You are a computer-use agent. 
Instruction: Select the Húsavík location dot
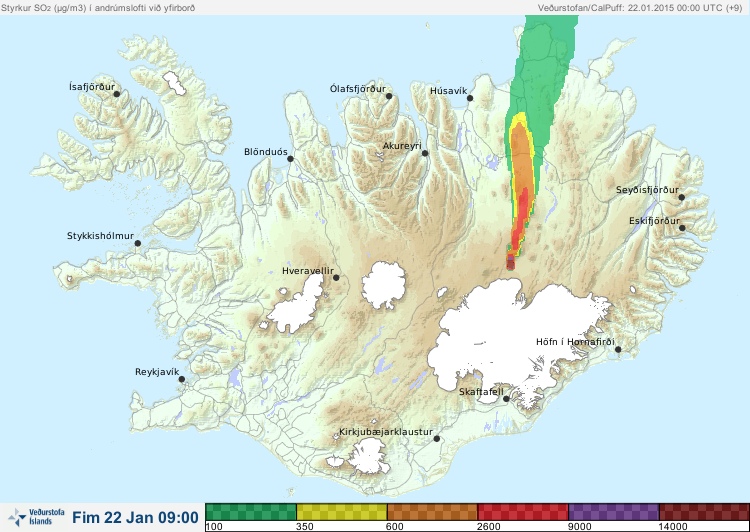470,98
